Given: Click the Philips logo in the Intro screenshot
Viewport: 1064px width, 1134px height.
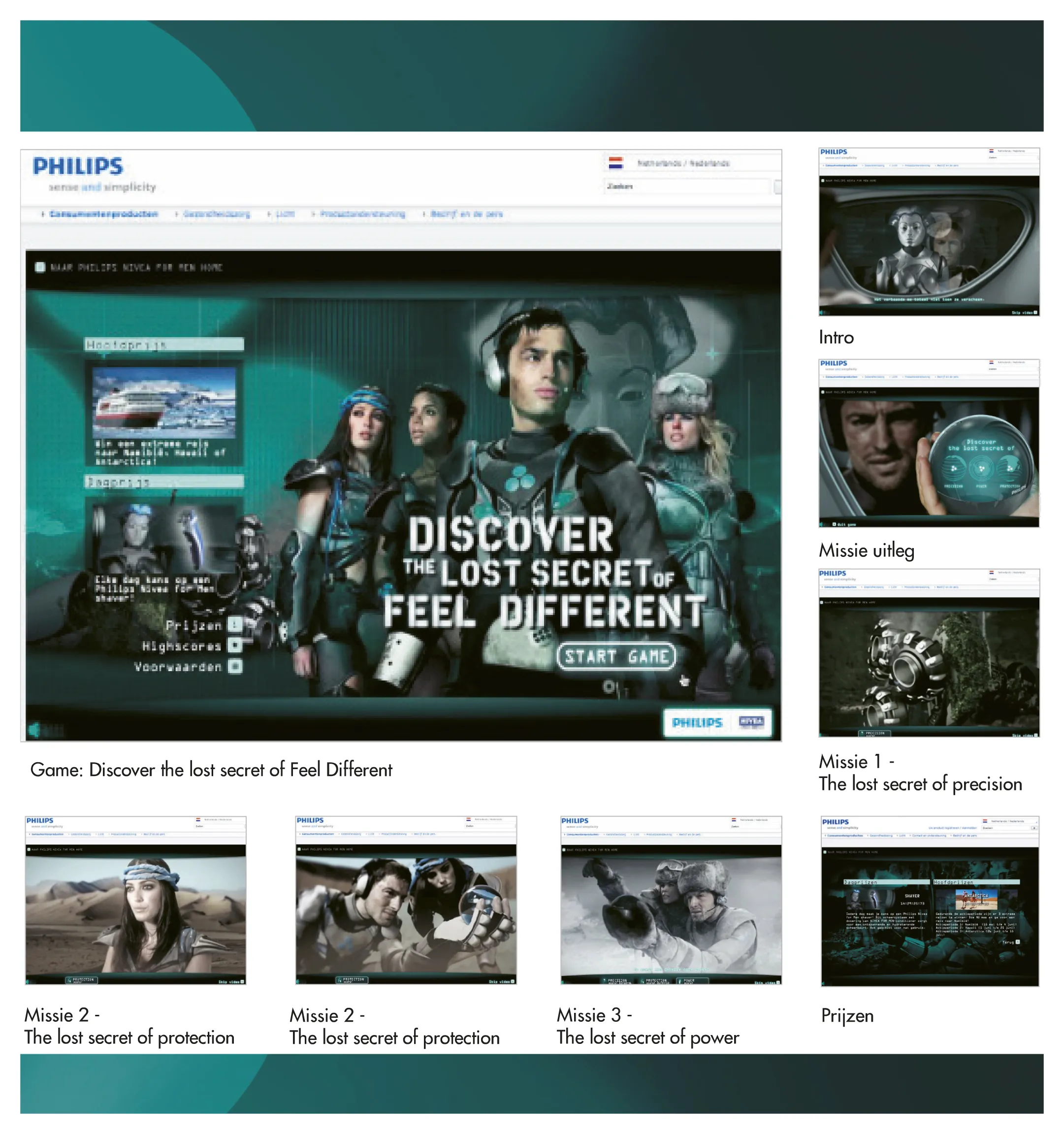Looking at the screenshot, I should point(834,152).
